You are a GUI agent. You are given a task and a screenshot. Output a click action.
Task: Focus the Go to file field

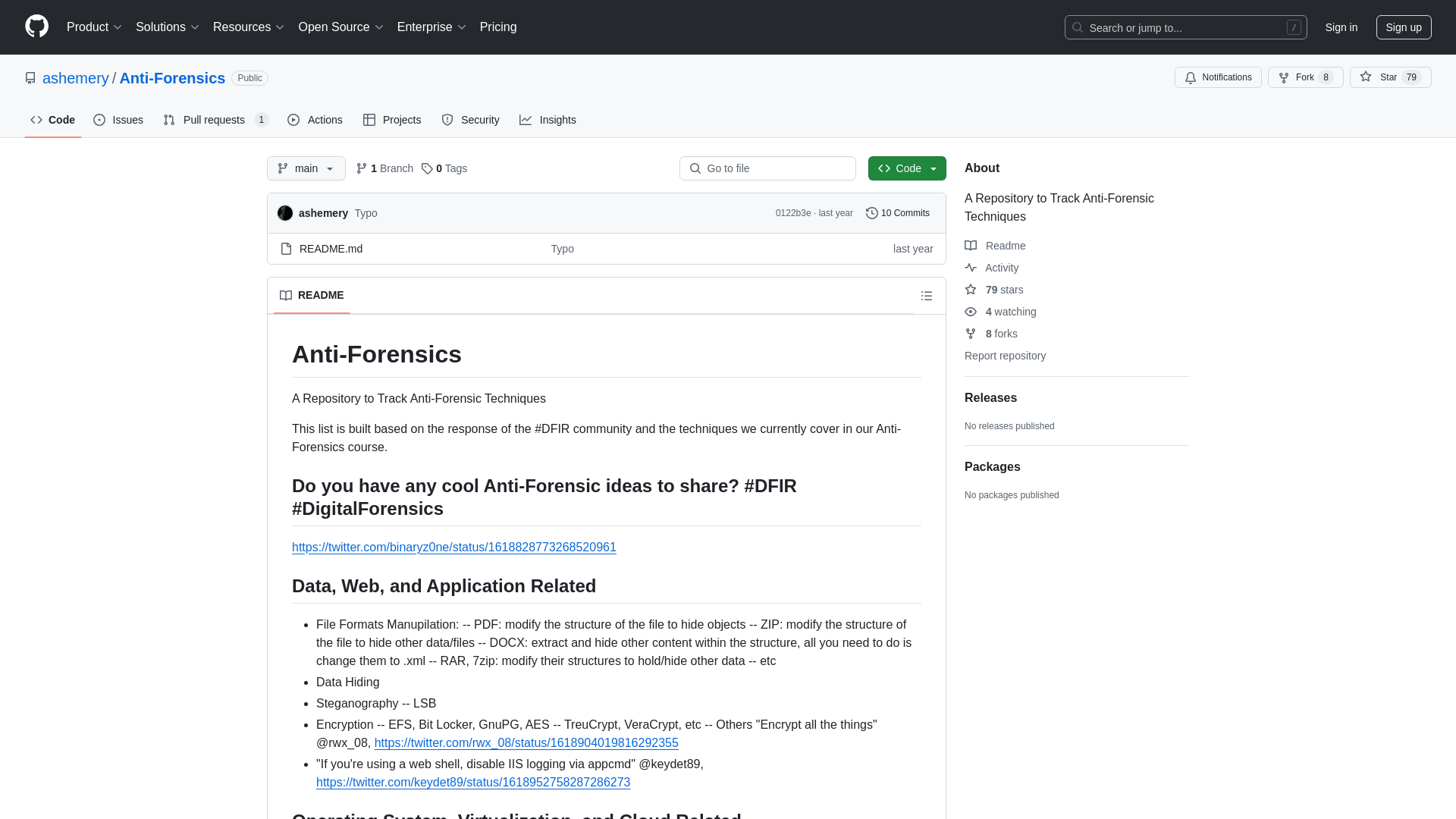click(x=767, y=168)
